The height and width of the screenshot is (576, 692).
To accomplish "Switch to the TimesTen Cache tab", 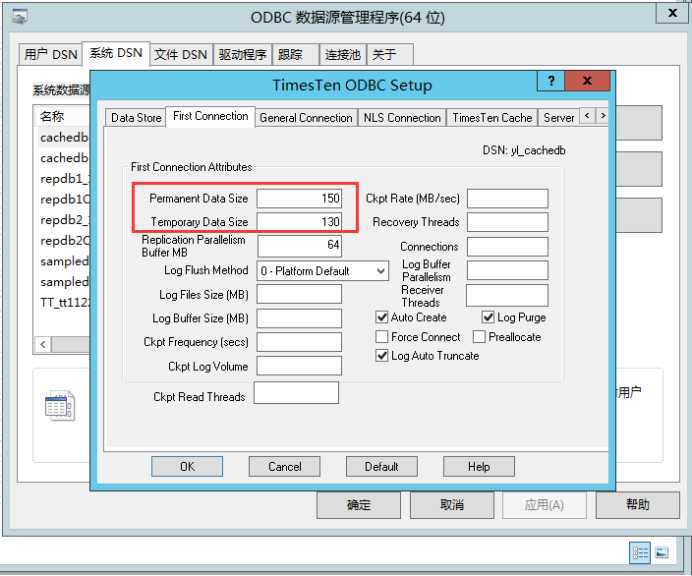I will click(x=492, y=118).
